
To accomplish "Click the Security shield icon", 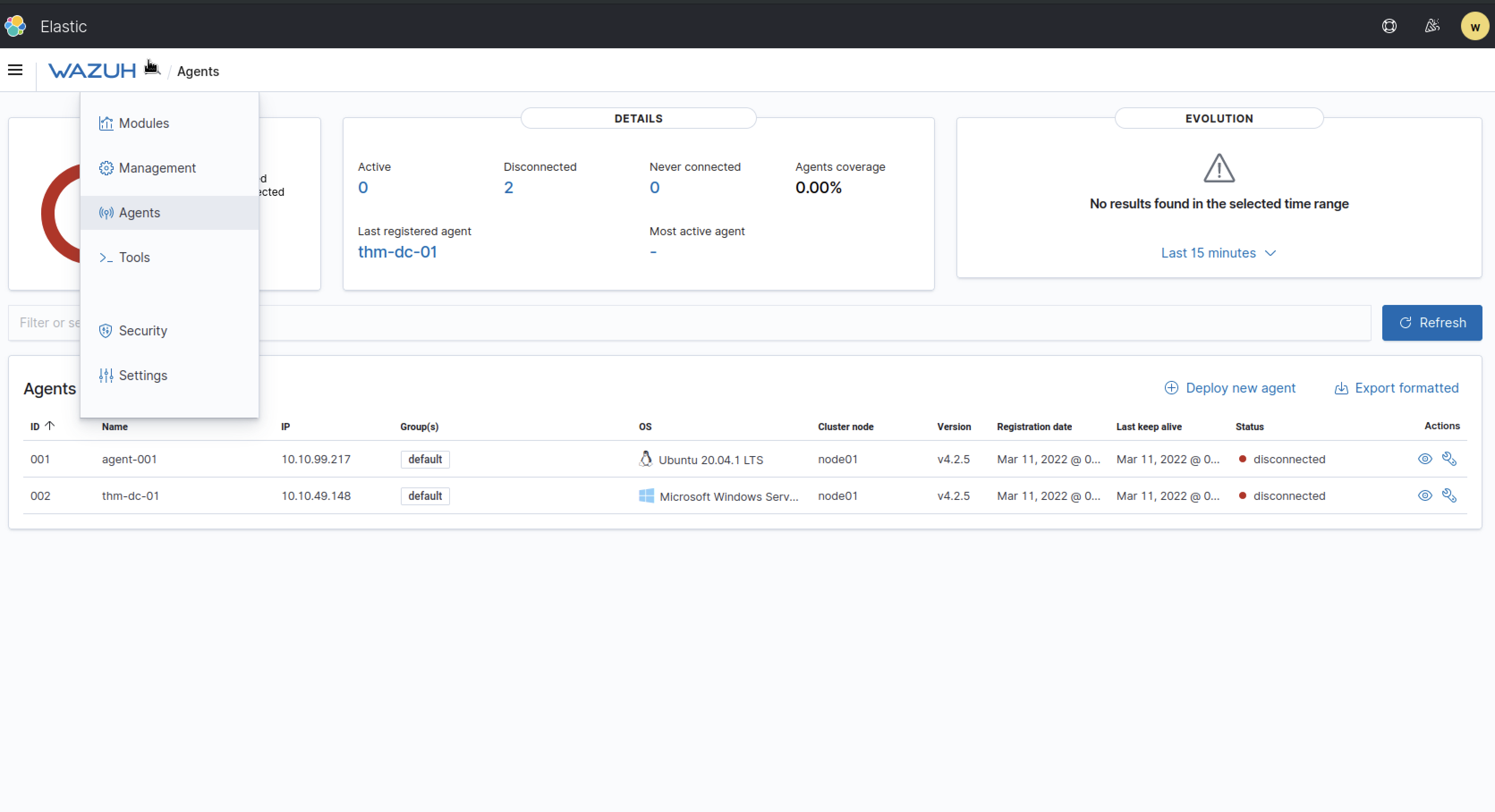I will pos(106,330).
